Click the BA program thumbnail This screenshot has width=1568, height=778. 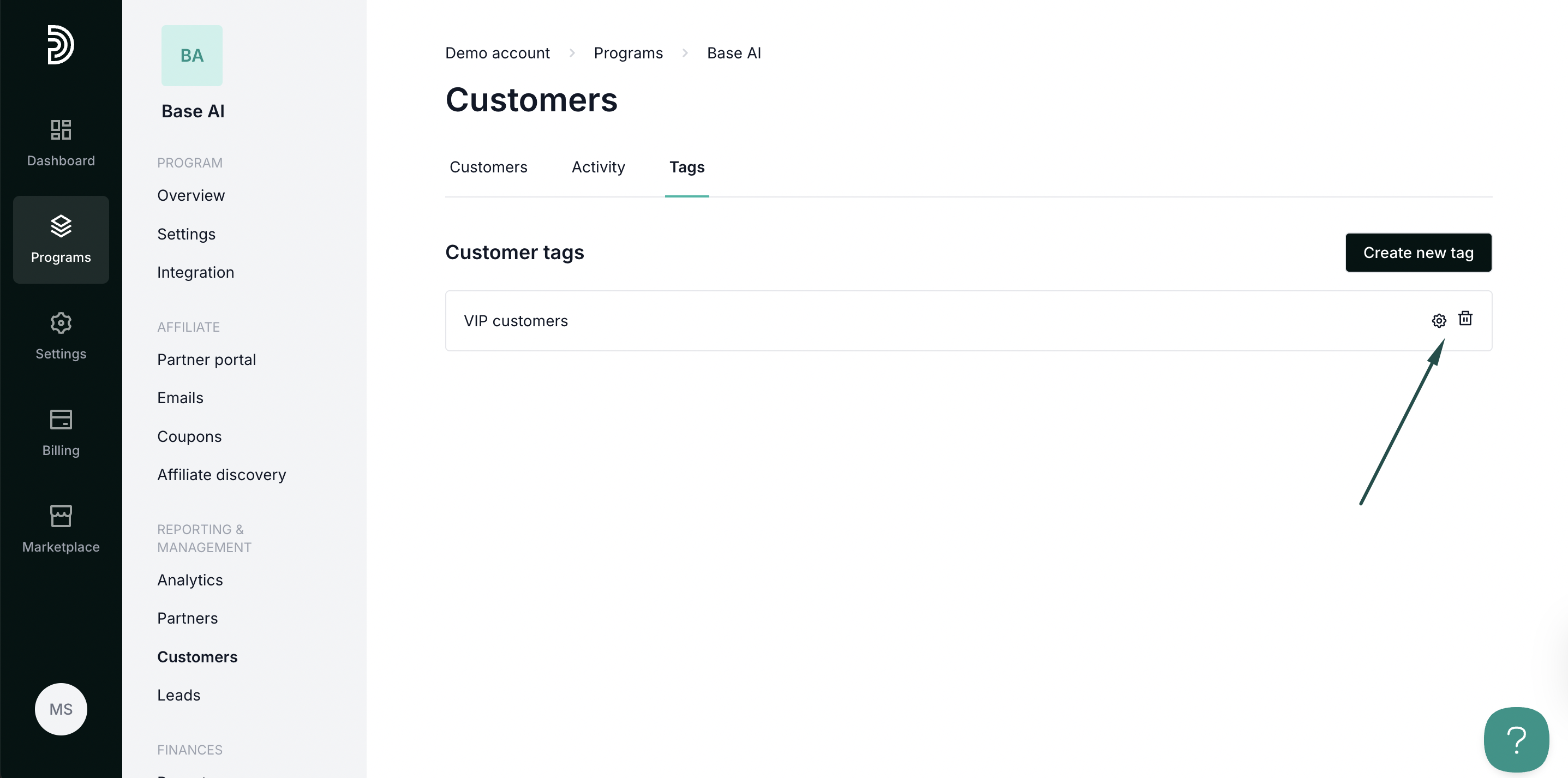(x=191, y=56)
